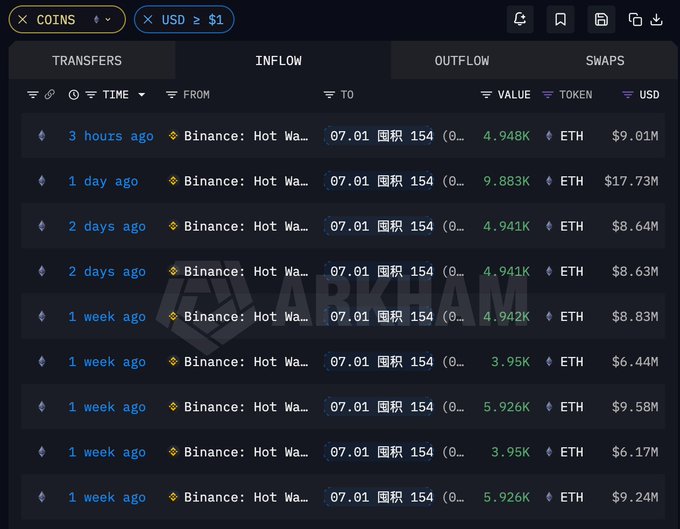The height and width of the screenshot is (529, 680).
Task: Click the Binance logo in the $6.17M row
Action: [173, 451]
